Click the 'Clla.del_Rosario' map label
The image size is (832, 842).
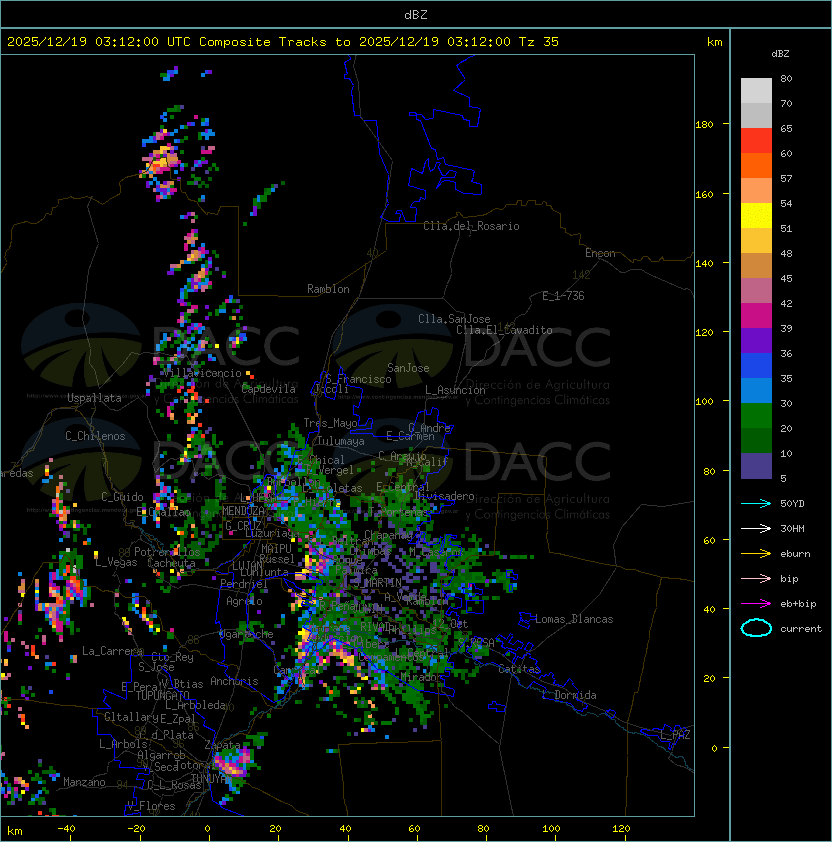(x=471, y=226)
